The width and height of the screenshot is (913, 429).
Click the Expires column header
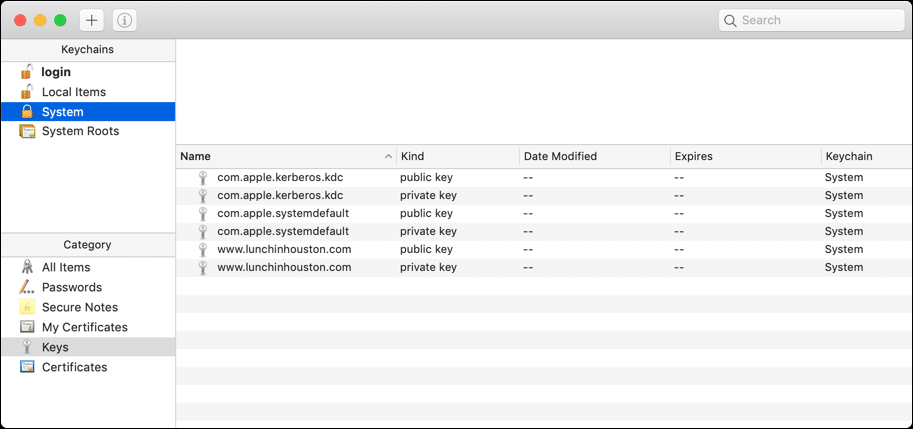(x=693, y=157)
